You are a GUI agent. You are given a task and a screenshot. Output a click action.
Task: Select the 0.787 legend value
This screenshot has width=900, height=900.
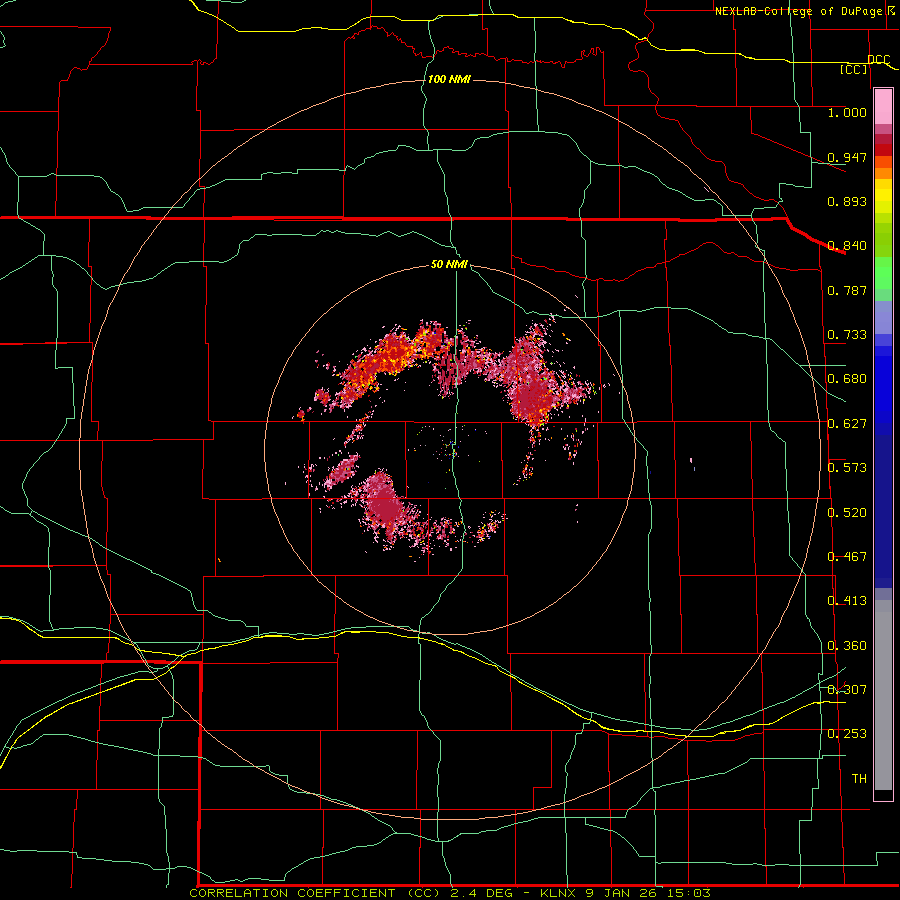847,290
